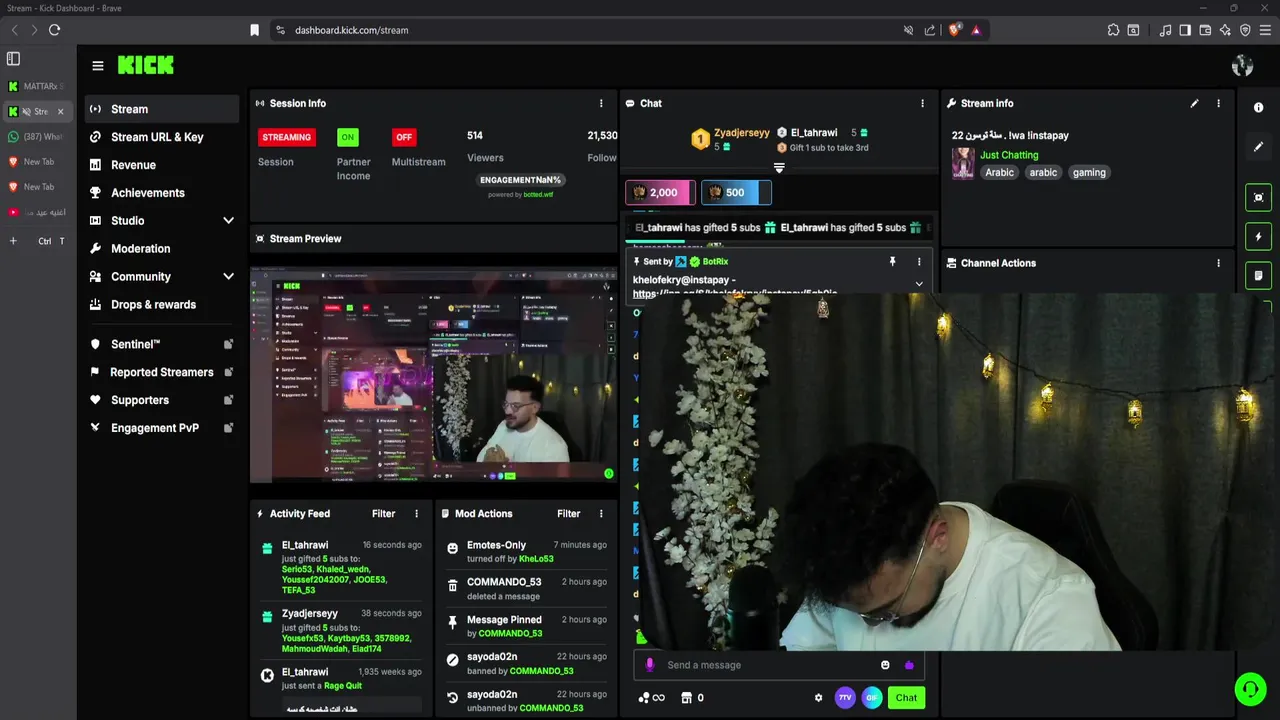Click the document icon in right rail
The width and height of the screenshot is (1280, 720).
tap(1258, 275)
